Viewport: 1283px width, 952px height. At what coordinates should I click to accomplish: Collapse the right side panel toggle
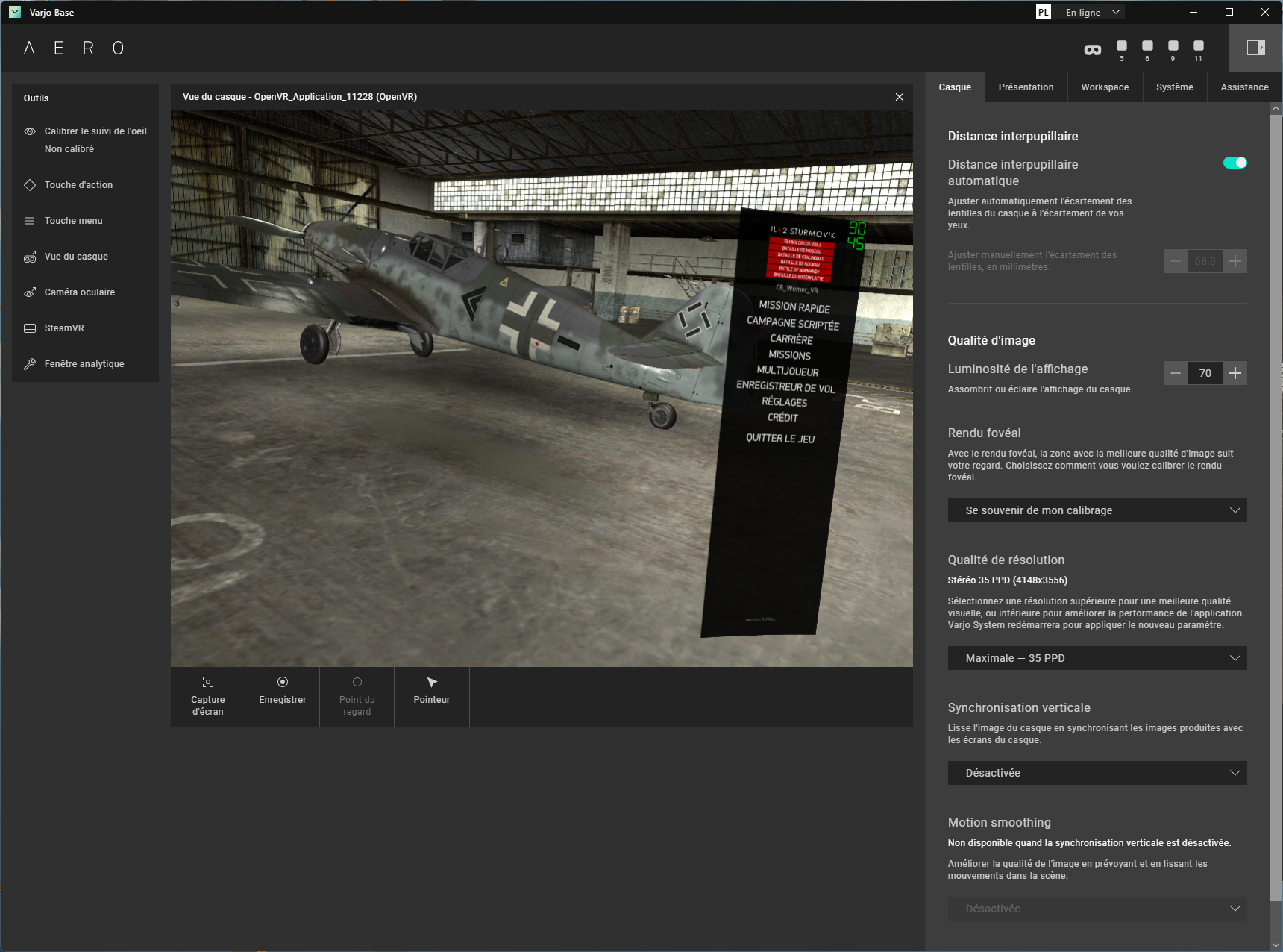tap(1255, 48)
